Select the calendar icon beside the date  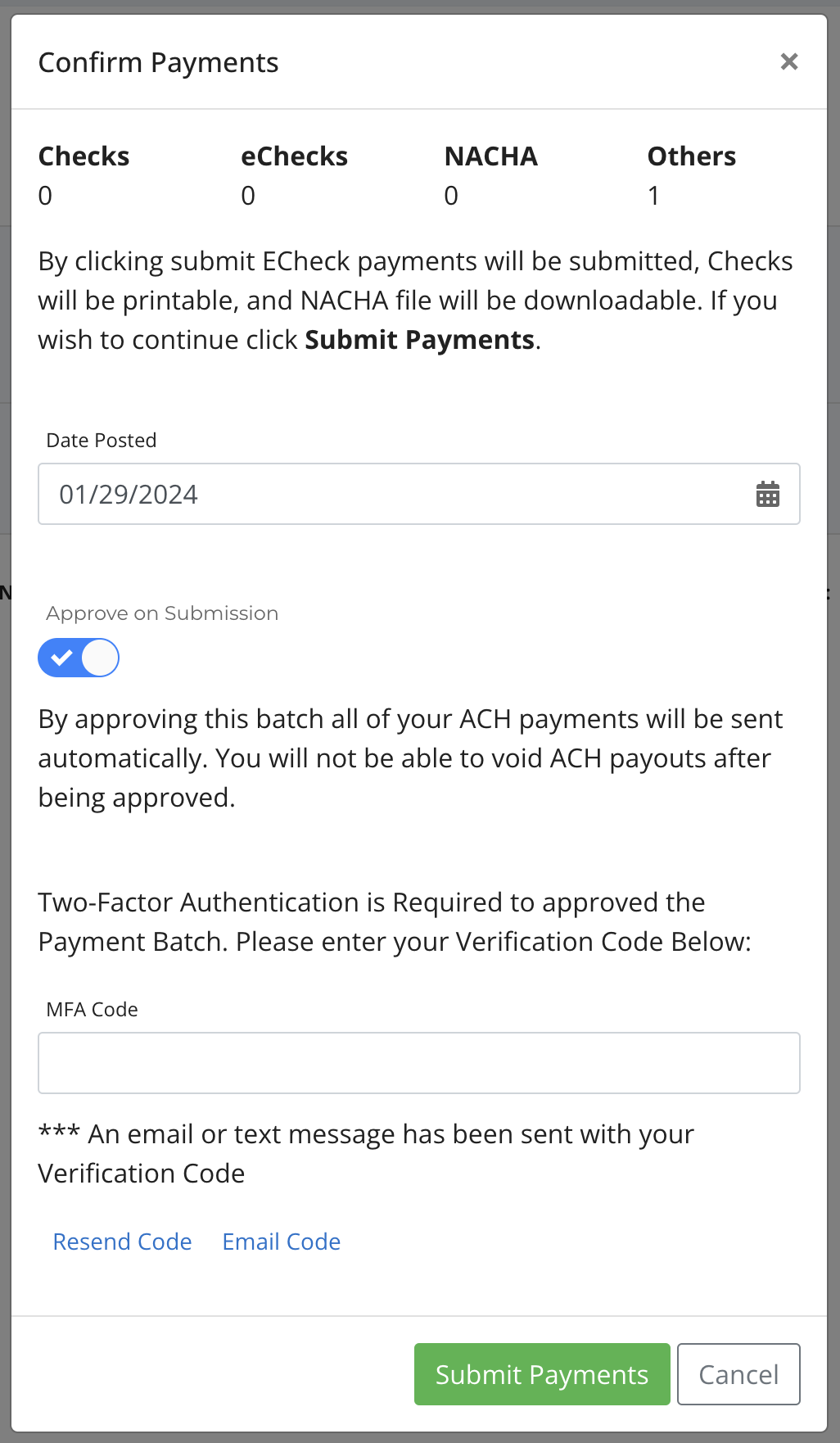pos(768,494)
